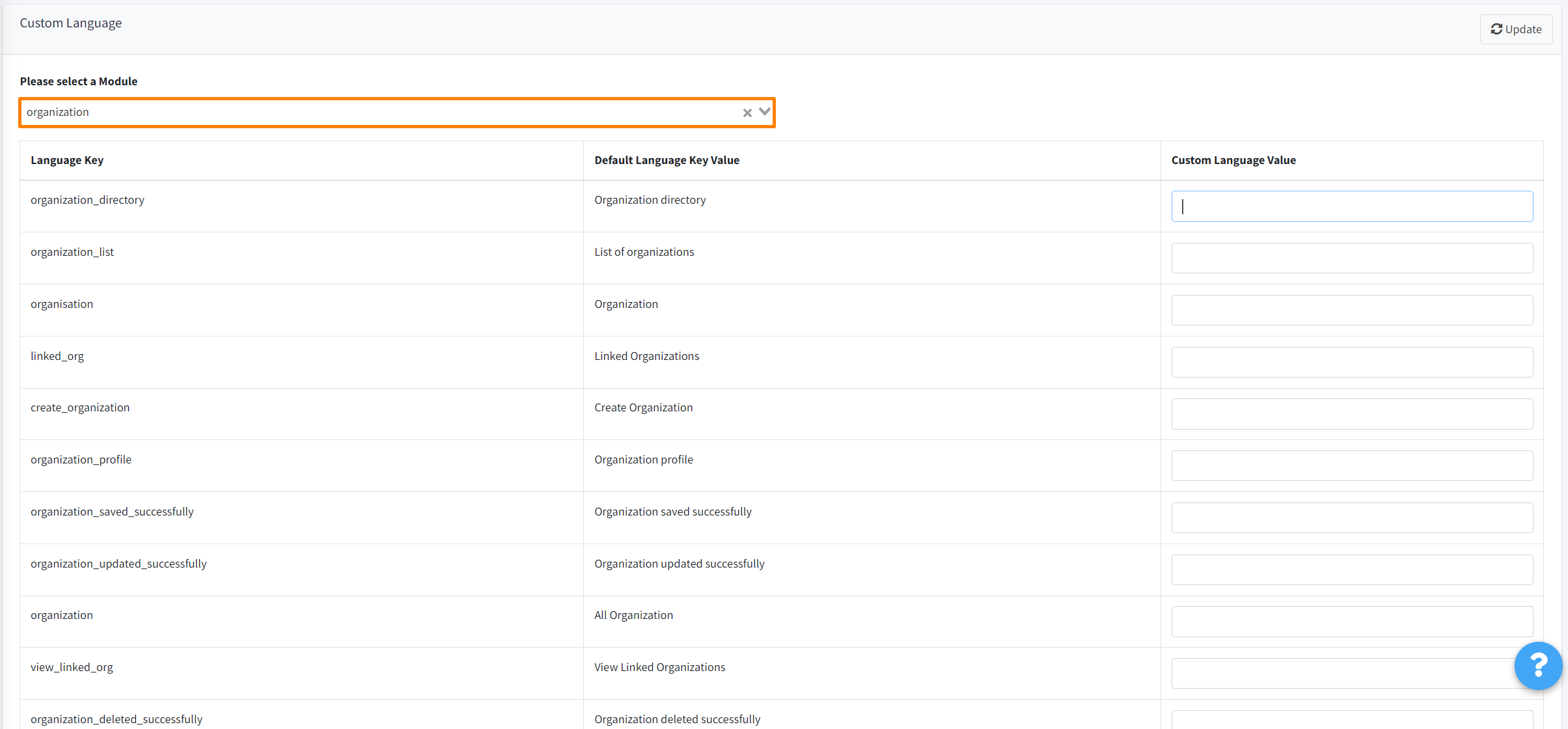Select the input for organization_saved_successfully
The height and width of the screenshot is (729, 1568).
click(1351, 517)
